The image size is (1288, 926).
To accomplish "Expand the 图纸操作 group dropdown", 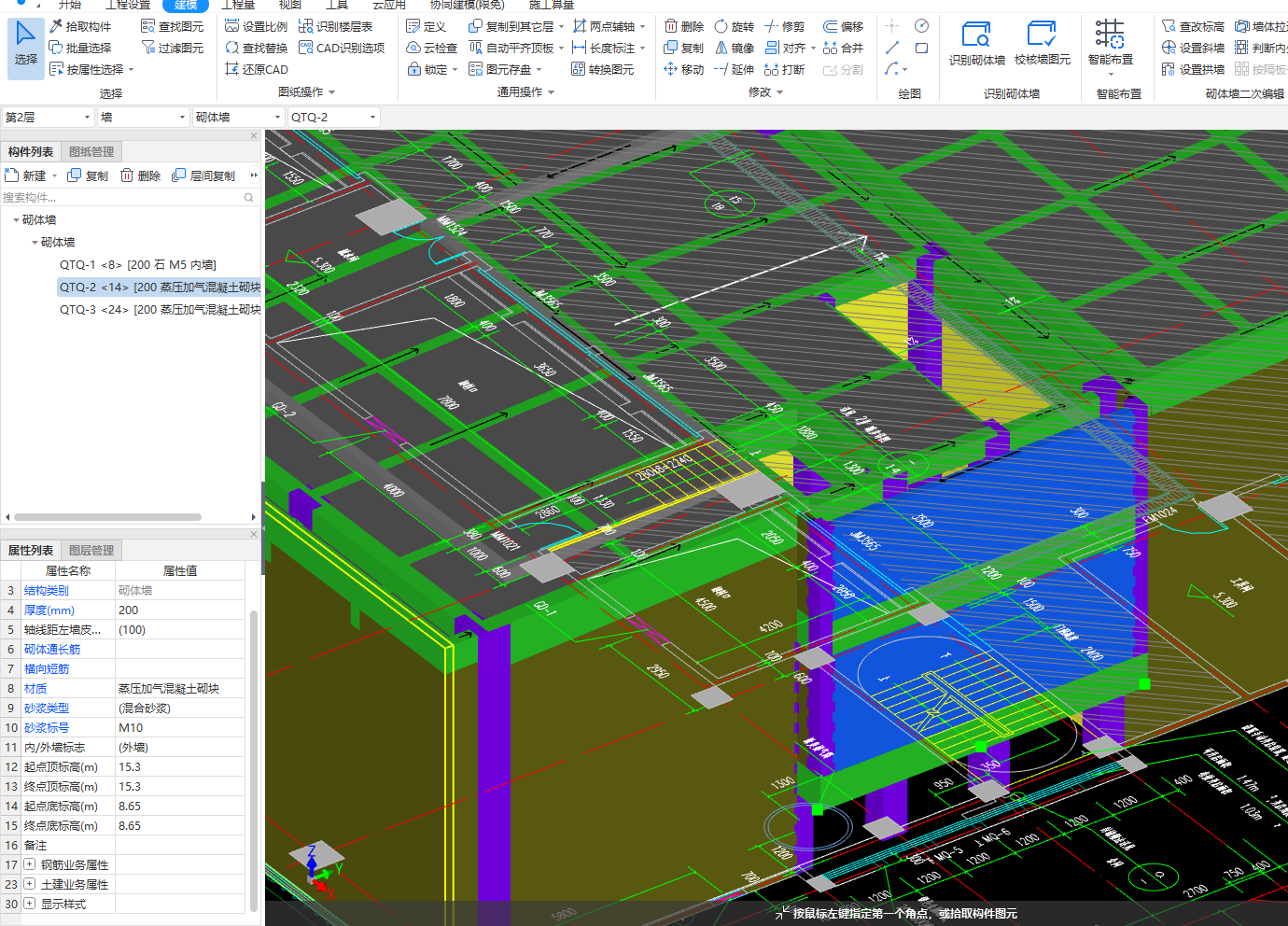I will click(x=331, y=92).
